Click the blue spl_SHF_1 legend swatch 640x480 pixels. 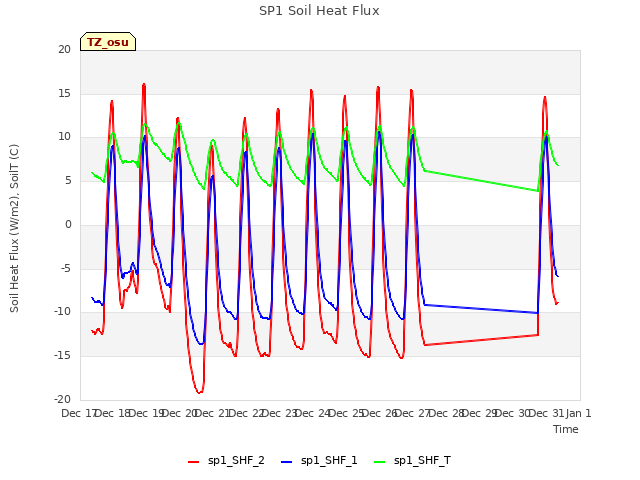pyautogui.click(x=287, y=462)
